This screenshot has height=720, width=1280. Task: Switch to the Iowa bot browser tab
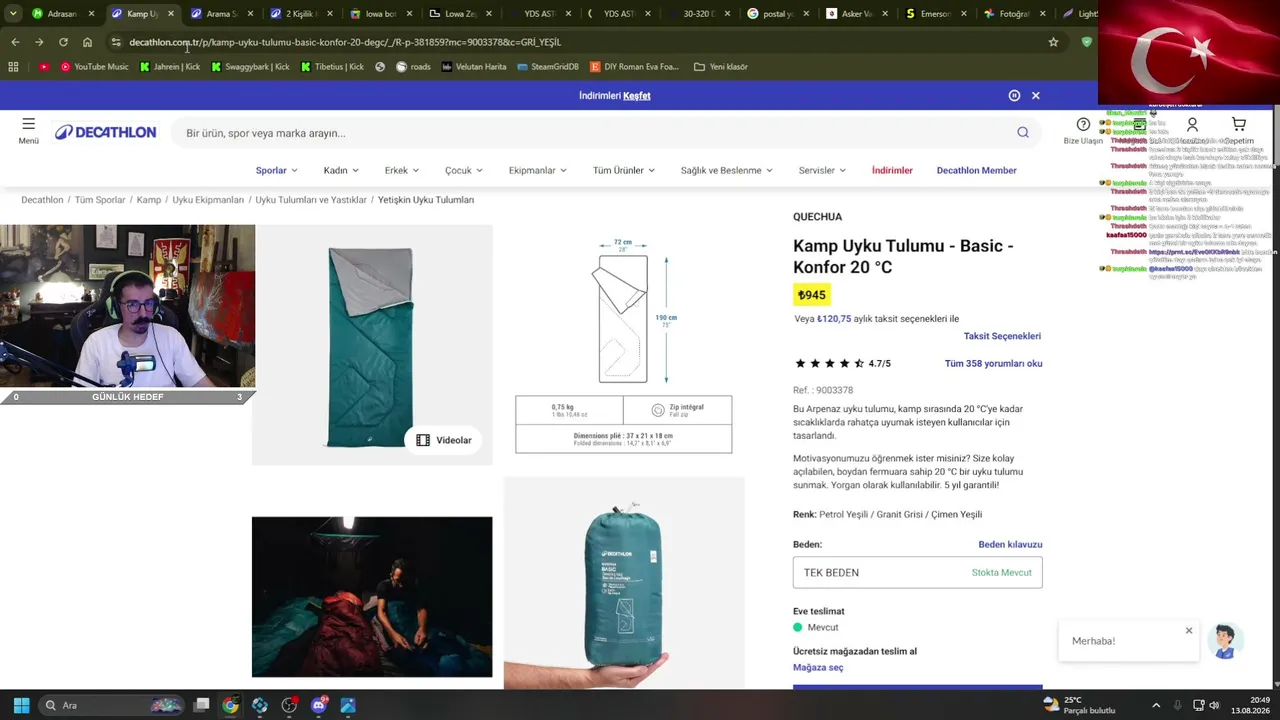tap(382, 14)
